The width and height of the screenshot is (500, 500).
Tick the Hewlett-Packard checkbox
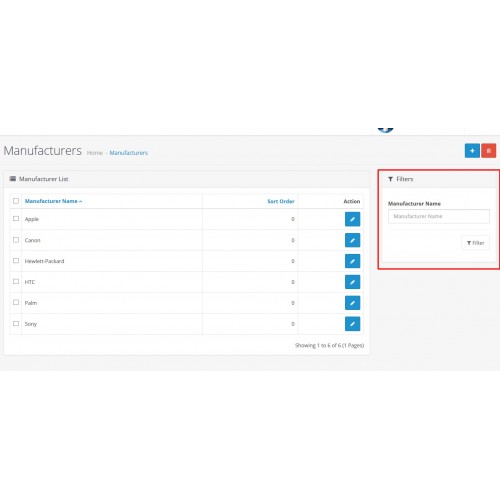16,261
